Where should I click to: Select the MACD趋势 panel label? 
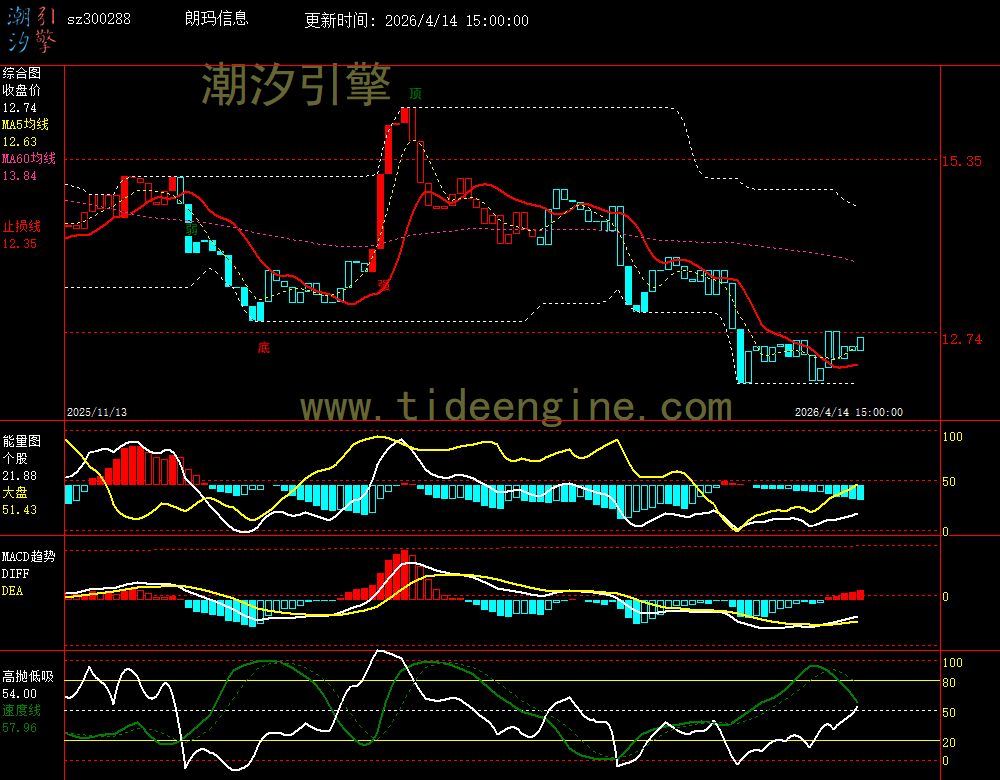[29, 556]
